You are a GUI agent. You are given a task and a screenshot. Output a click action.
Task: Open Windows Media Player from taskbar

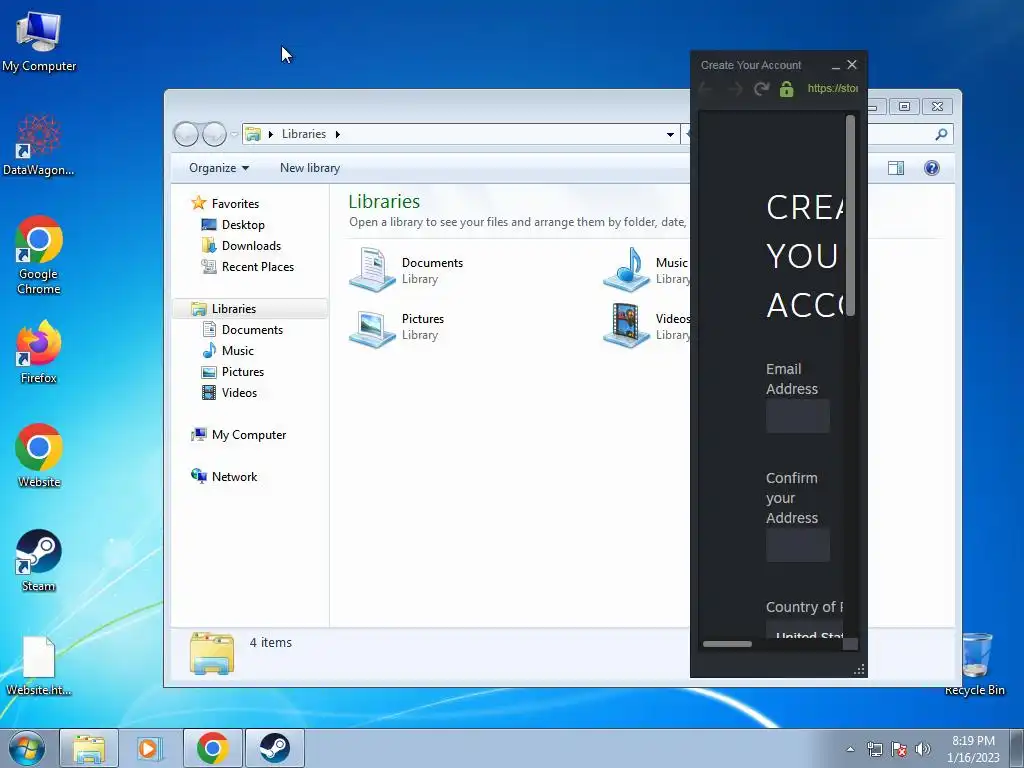tap(150, 748)
